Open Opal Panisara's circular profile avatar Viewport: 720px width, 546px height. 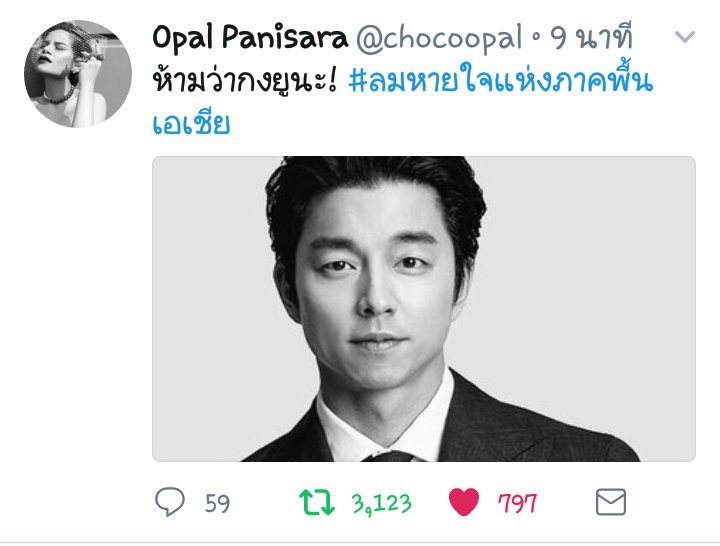(78, 73)
